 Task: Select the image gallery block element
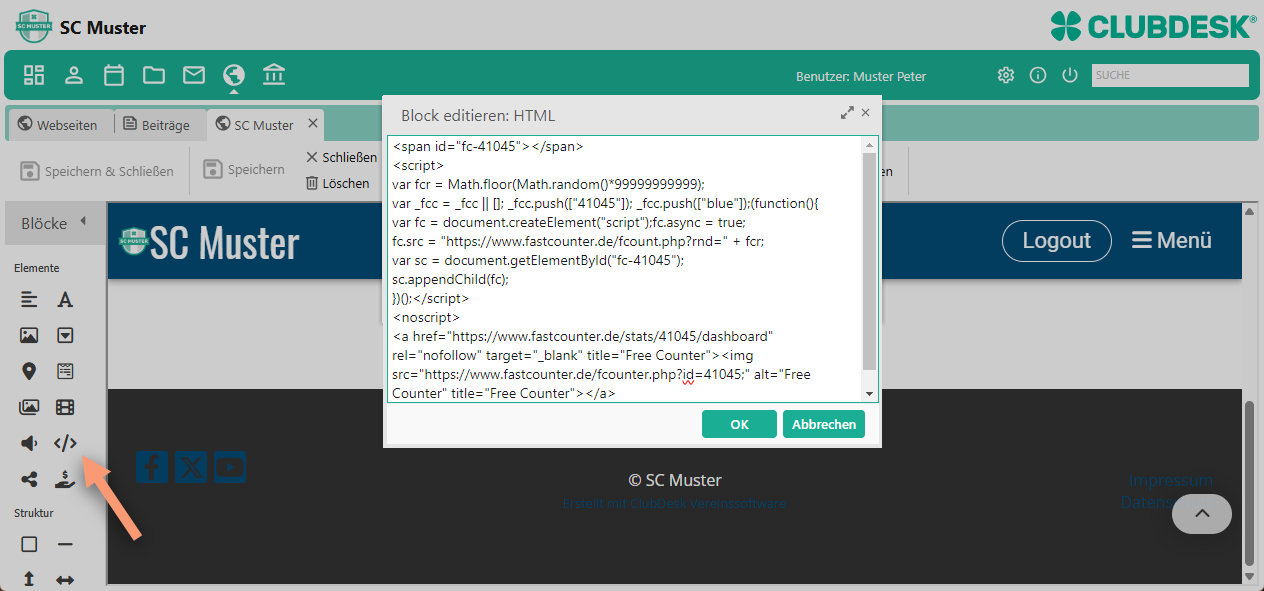[29, 407]
